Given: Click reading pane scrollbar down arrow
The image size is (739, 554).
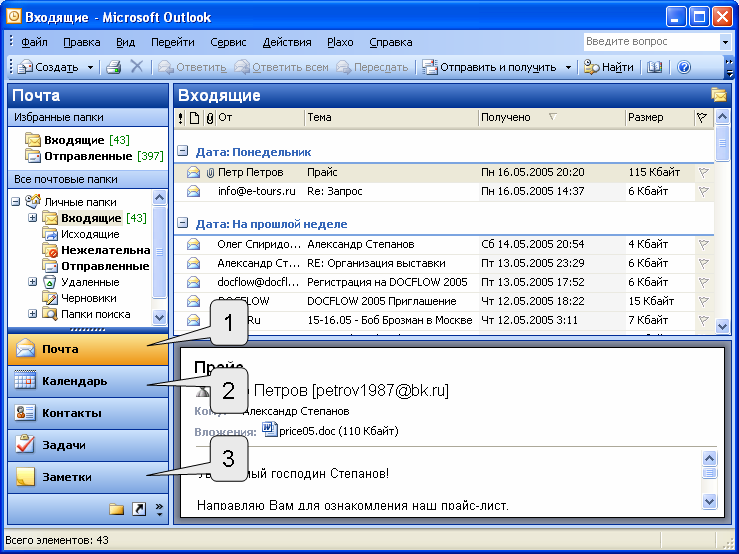Looking at the screenshot, I should click(709, 501).
